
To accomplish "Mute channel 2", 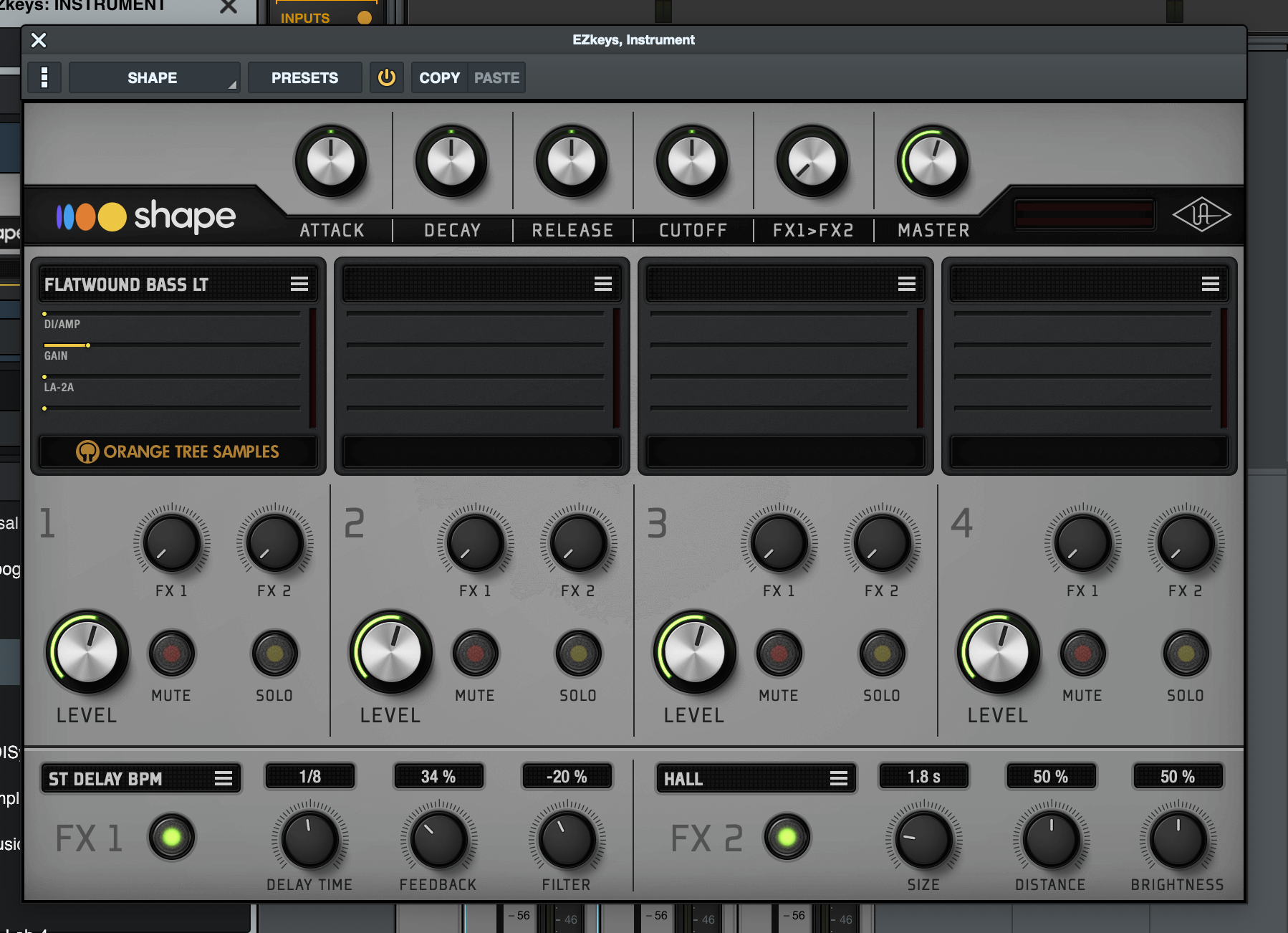I will click(x=476, y=653).
